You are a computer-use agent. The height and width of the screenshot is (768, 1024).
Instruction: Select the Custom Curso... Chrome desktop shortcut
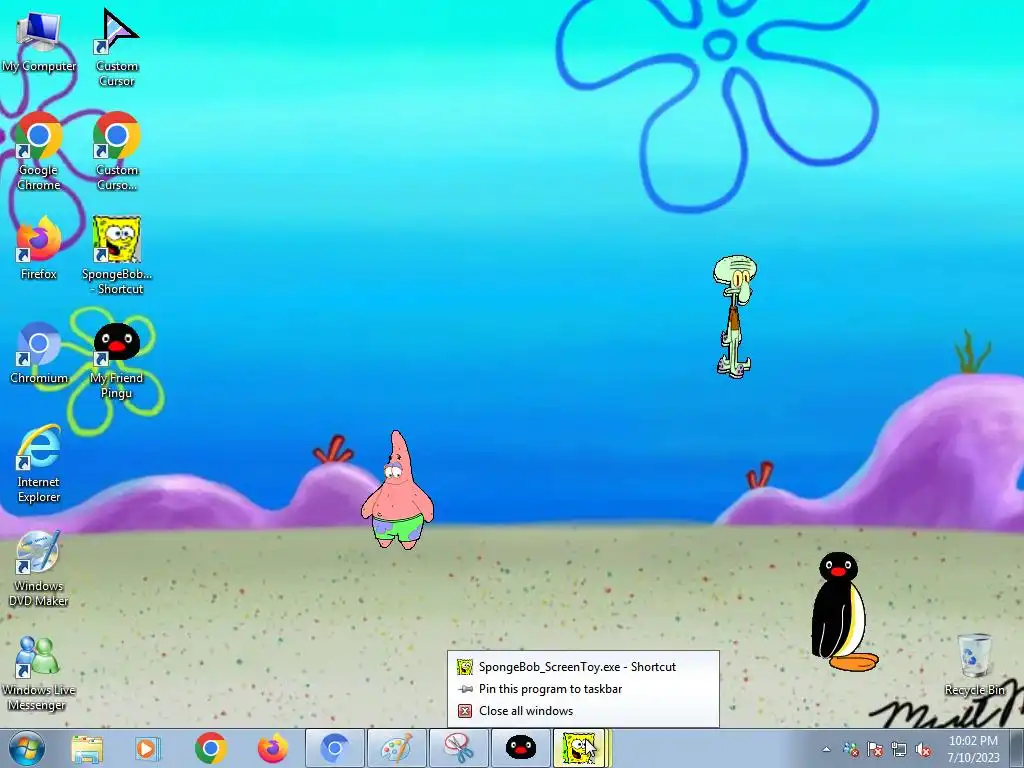click(116, 152)
